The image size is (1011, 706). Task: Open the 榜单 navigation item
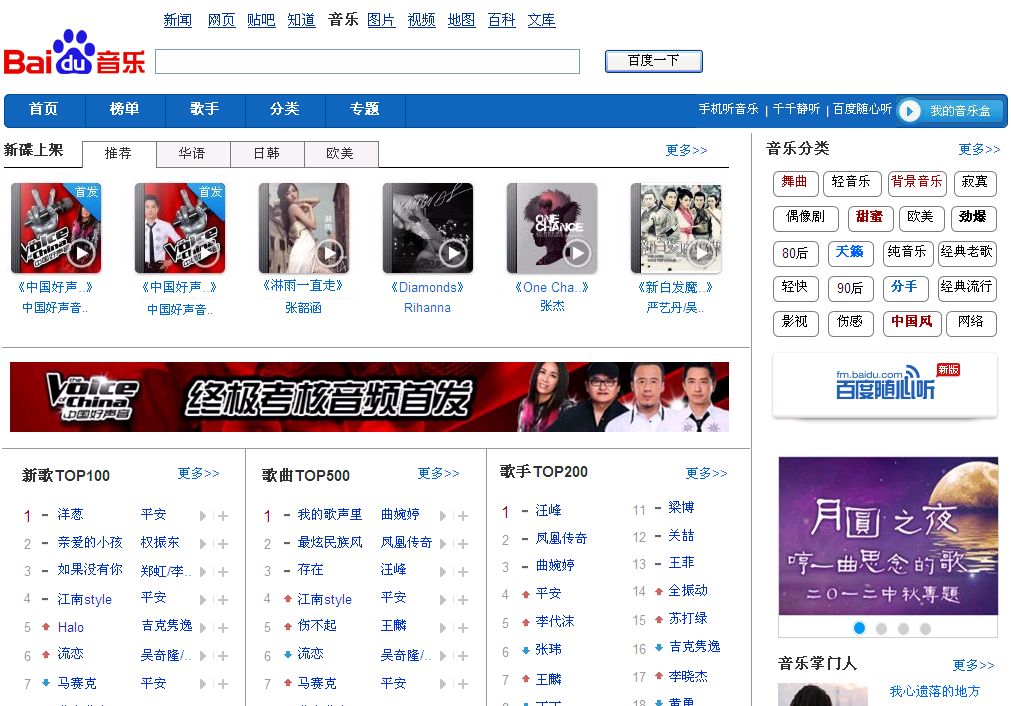tap(124, 109)
